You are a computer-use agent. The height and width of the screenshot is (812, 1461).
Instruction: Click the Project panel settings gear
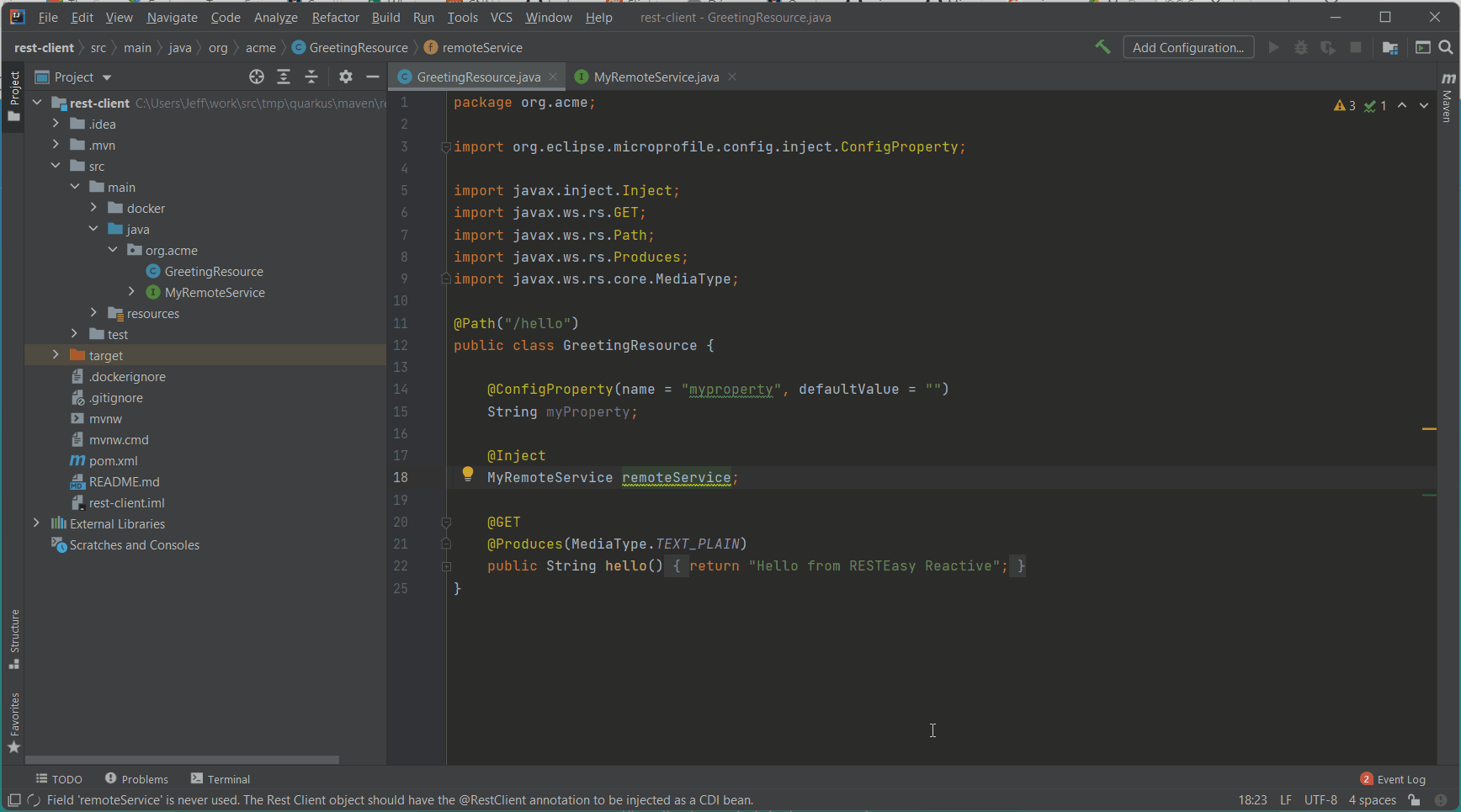[x=345, y=77]
